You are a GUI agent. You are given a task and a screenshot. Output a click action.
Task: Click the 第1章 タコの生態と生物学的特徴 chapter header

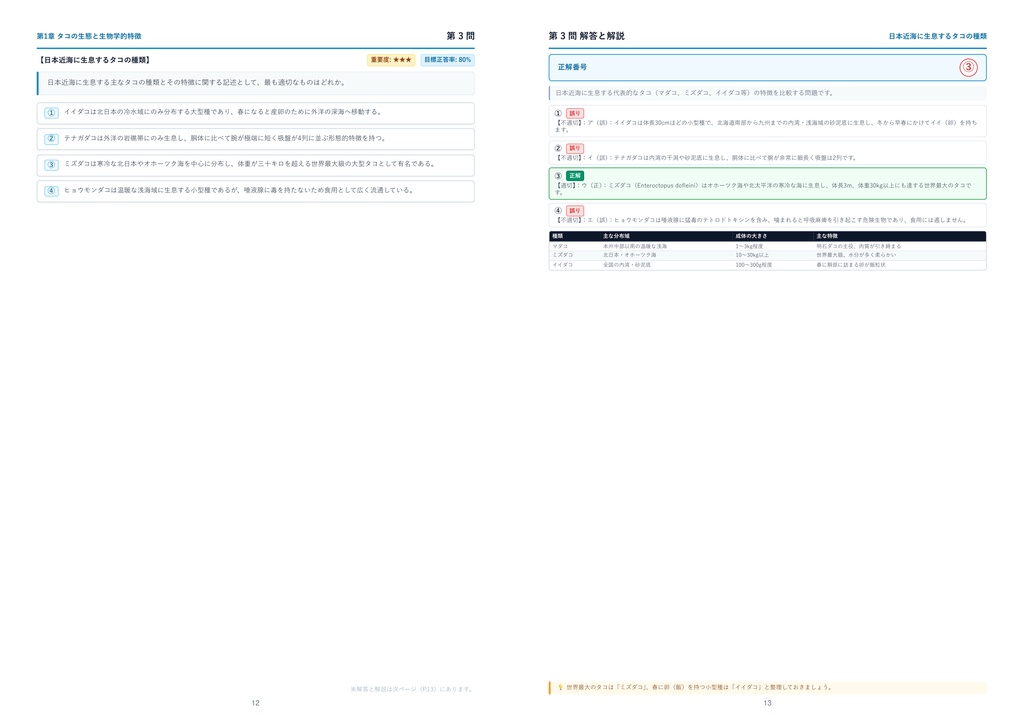[x=89, y=37]
